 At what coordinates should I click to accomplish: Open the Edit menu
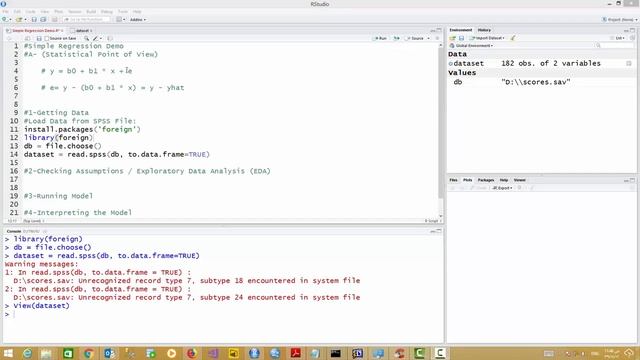pos(17,12)
